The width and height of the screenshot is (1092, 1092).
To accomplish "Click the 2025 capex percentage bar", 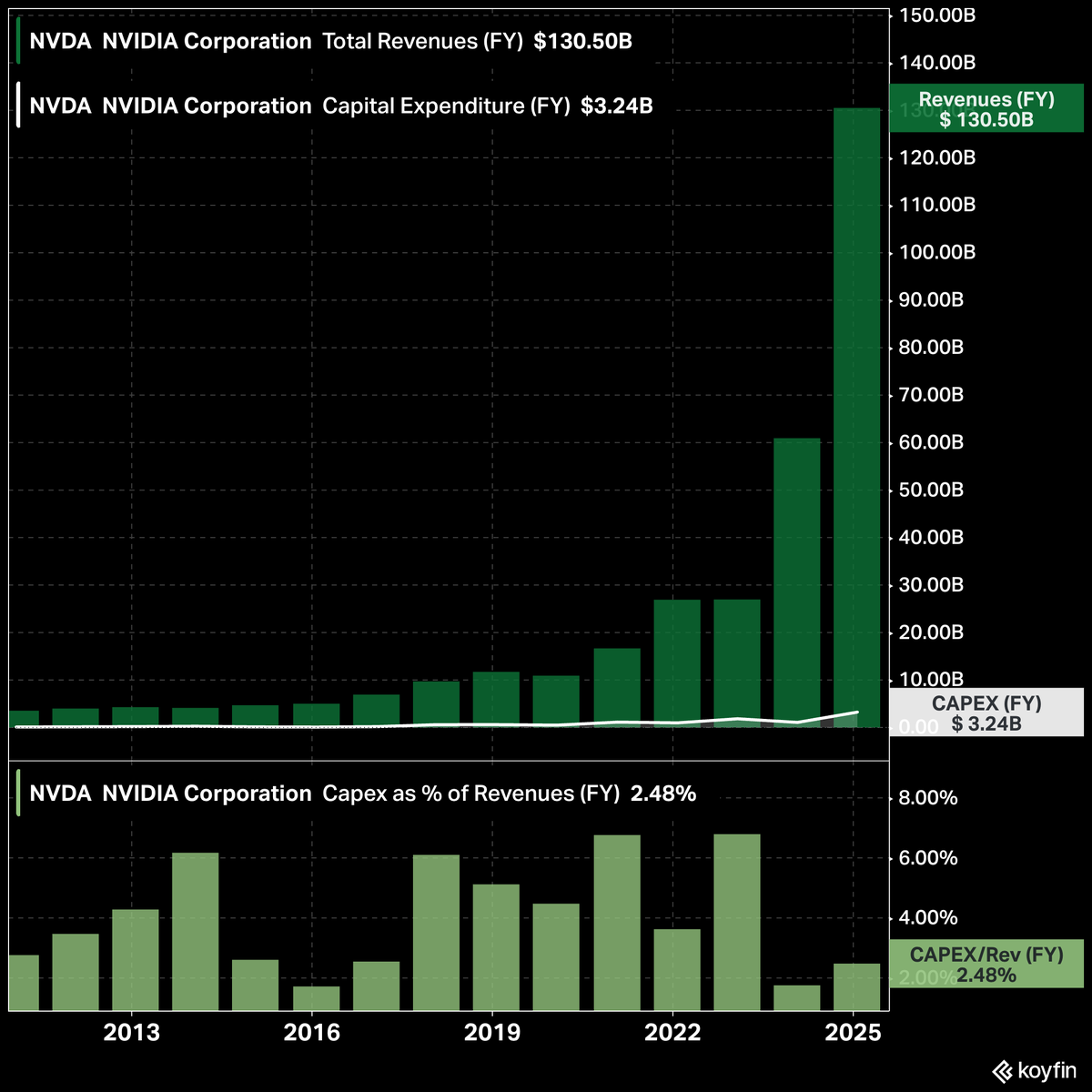I will (x=857, y=987).
